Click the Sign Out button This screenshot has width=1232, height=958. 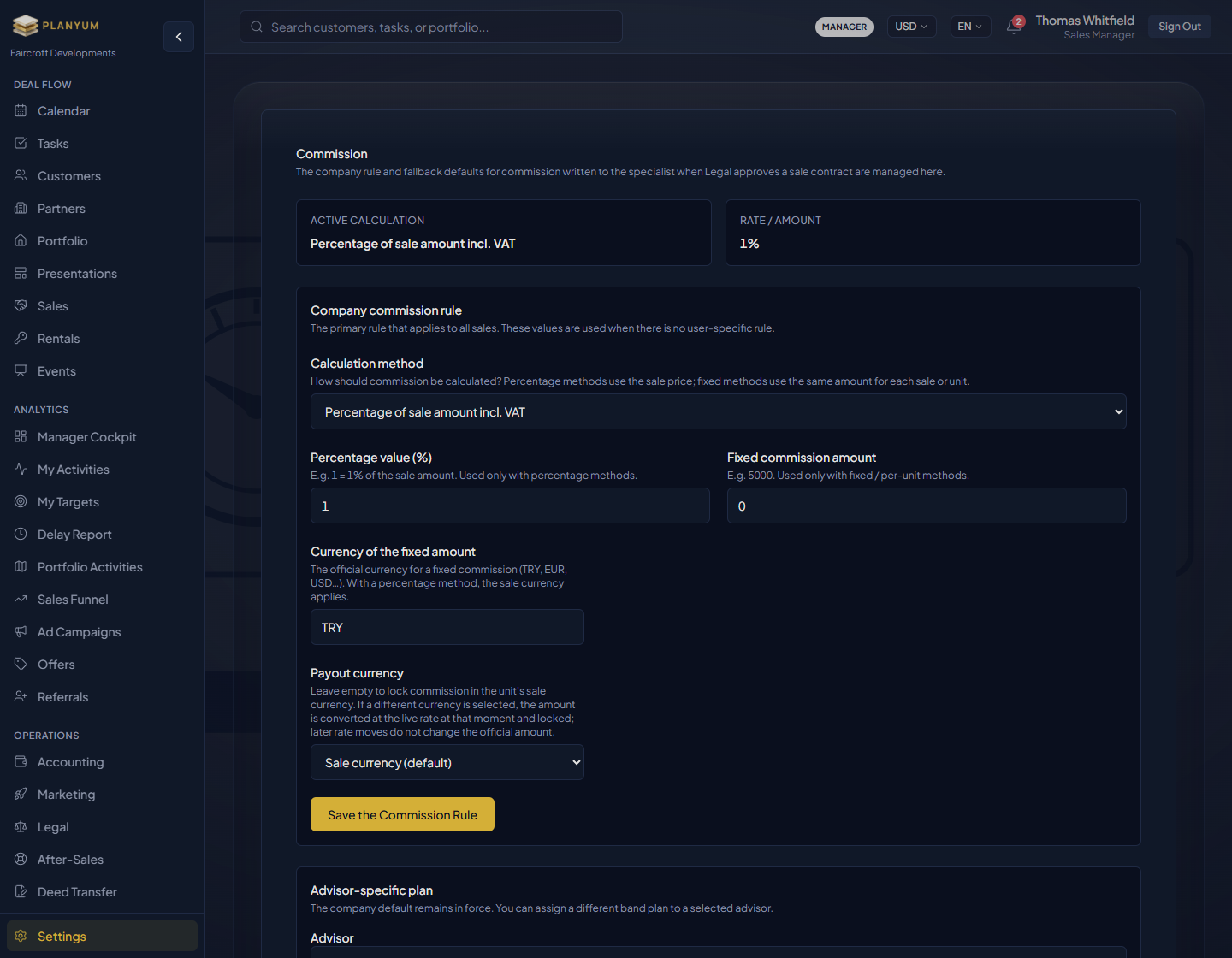pos(1179,27)
